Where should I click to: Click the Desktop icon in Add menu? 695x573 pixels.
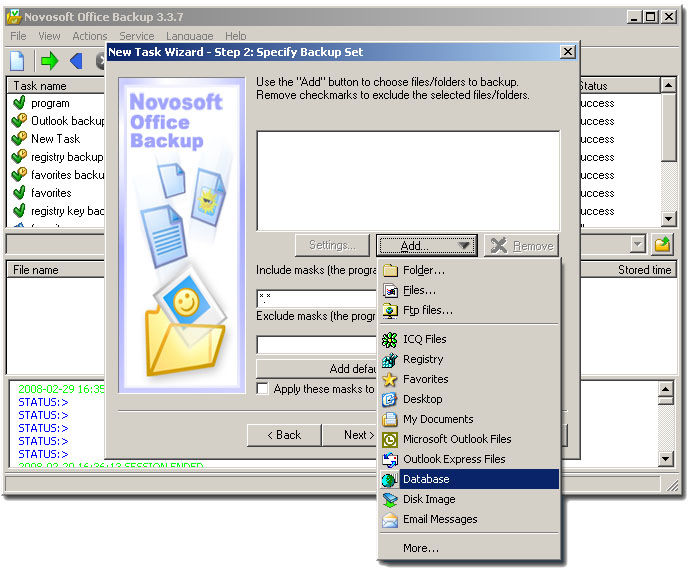(390, 399)
